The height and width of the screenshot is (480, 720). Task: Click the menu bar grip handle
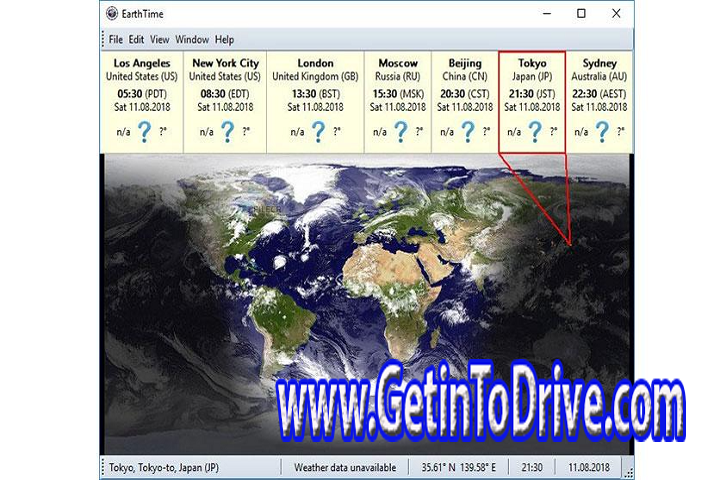(103, 40)
